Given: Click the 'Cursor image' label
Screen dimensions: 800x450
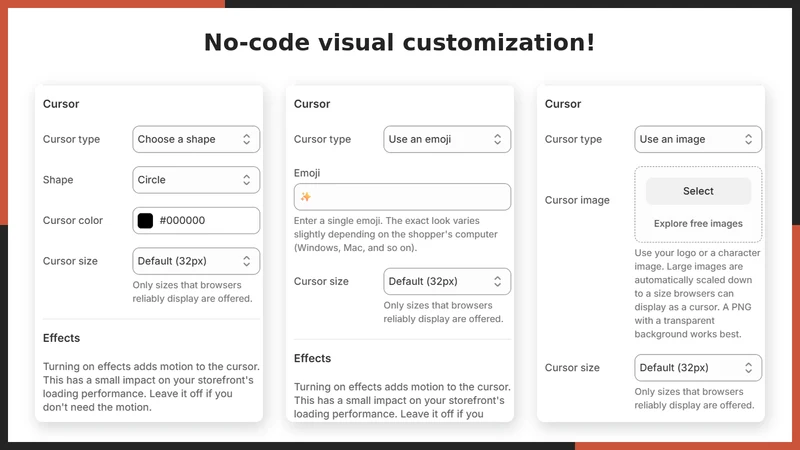Looking at the screenshot, I should click(577, 200).
